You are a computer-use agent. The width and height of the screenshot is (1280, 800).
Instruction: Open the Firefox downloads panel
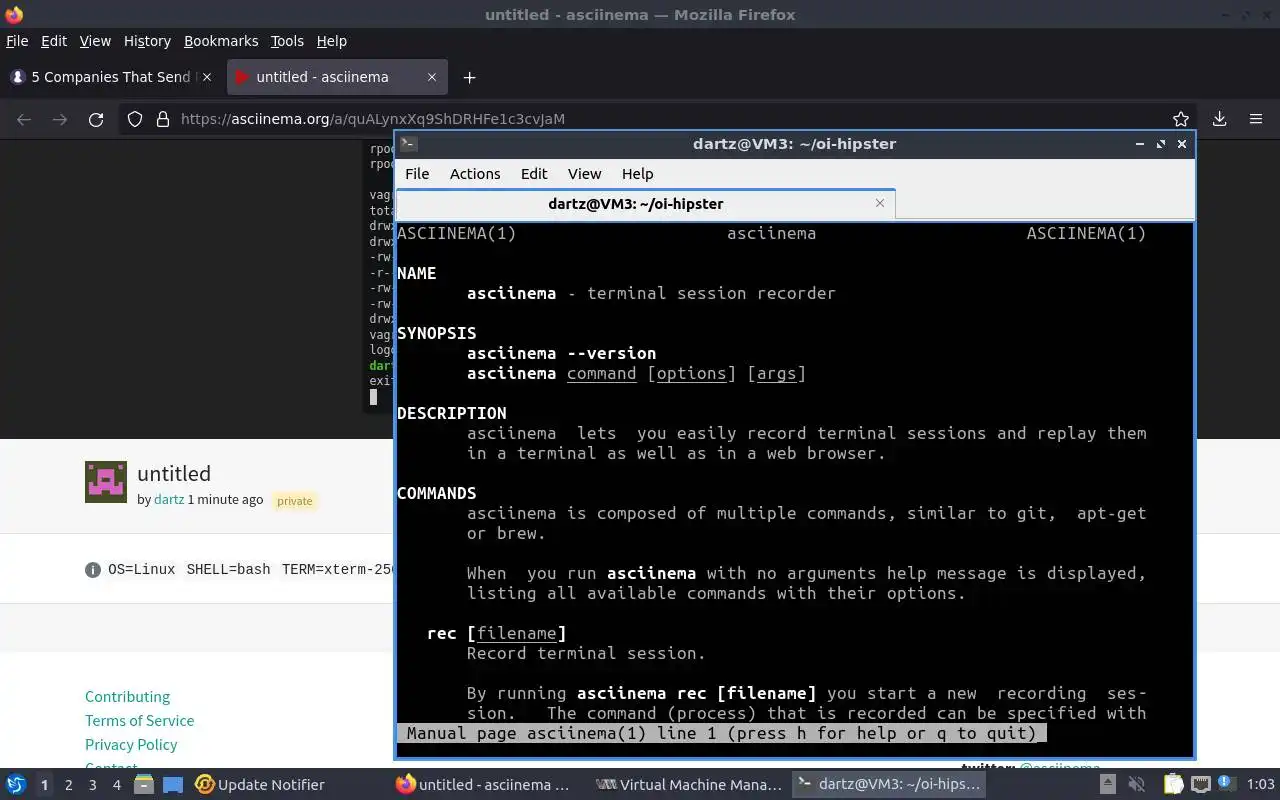pyautogui.click(x=1219, y=119)
